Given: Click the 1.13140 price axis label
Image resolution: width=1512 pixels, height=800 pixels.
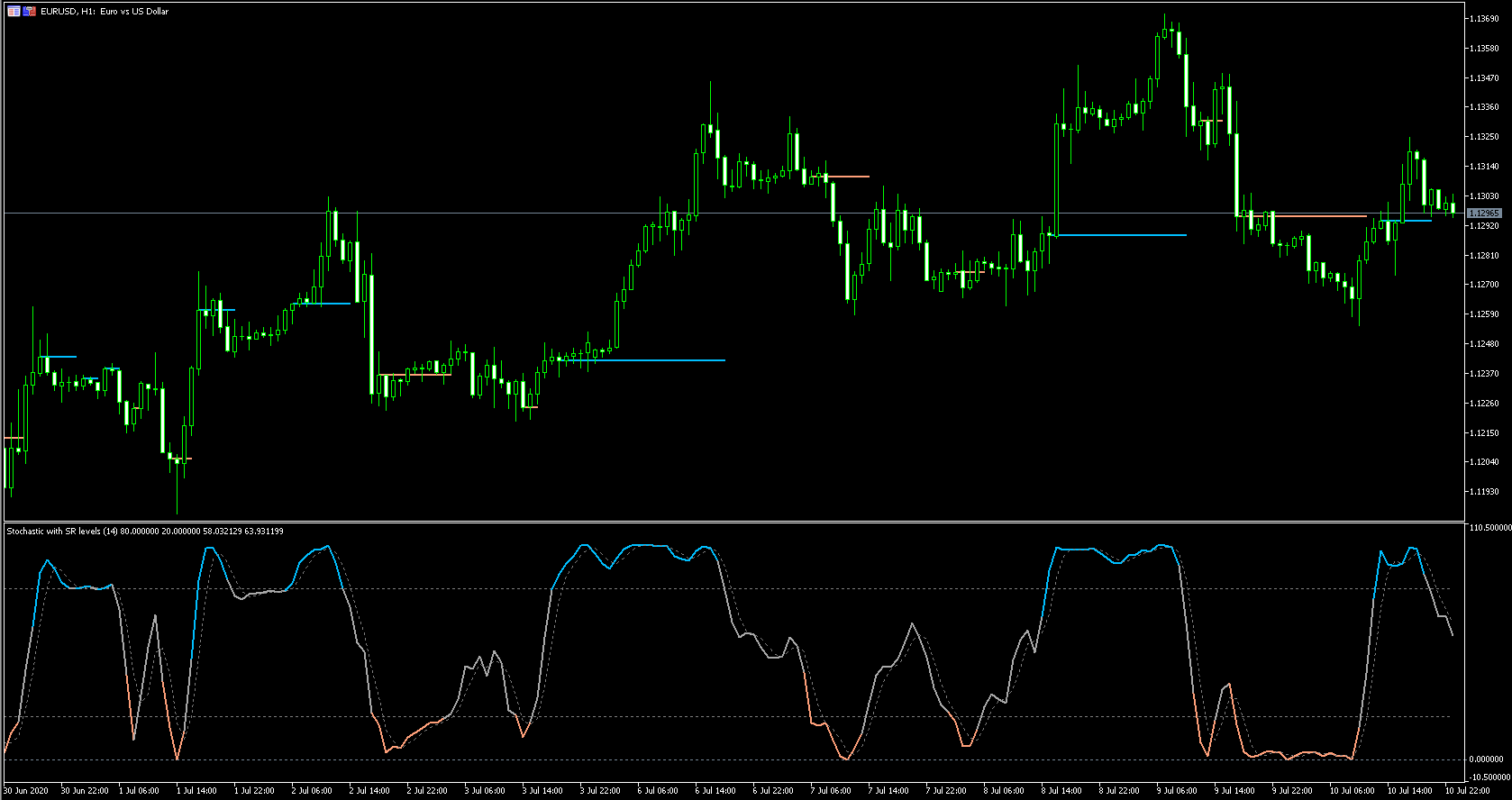Looking at the screenshot, I should coord(1483,167).
